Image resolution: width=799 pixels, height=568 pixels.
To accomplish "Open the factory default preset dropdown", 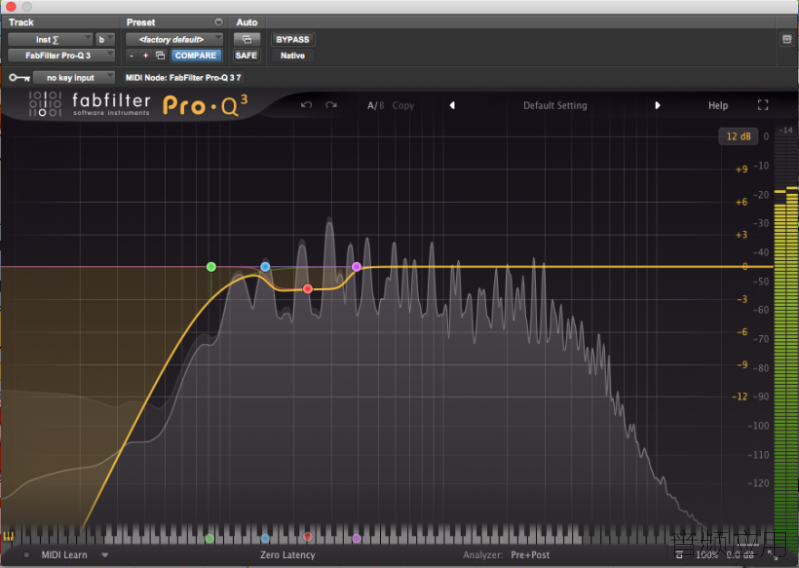I will (174, 39).
